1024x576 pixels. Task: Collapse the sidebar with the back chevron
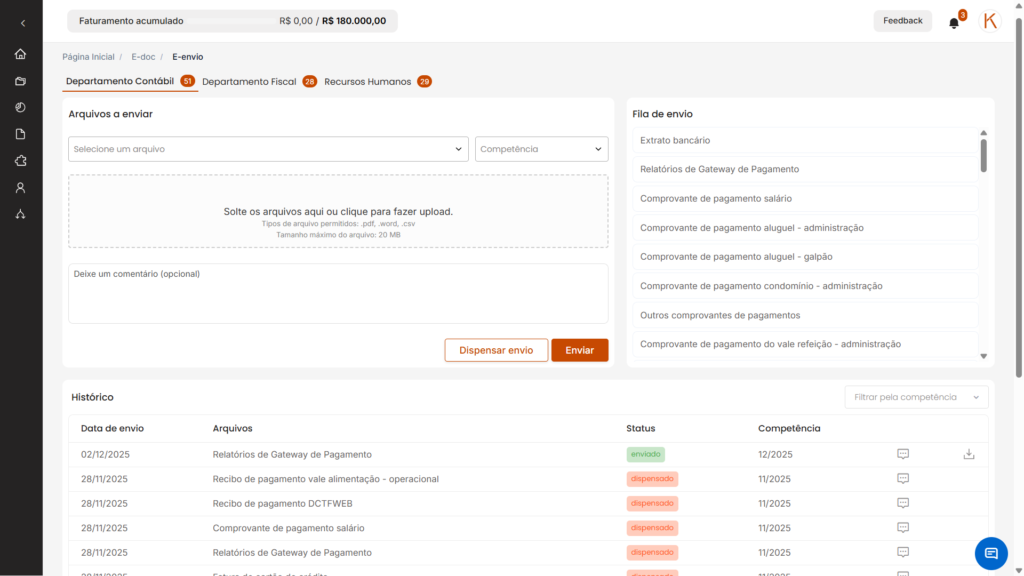point(22,23)
